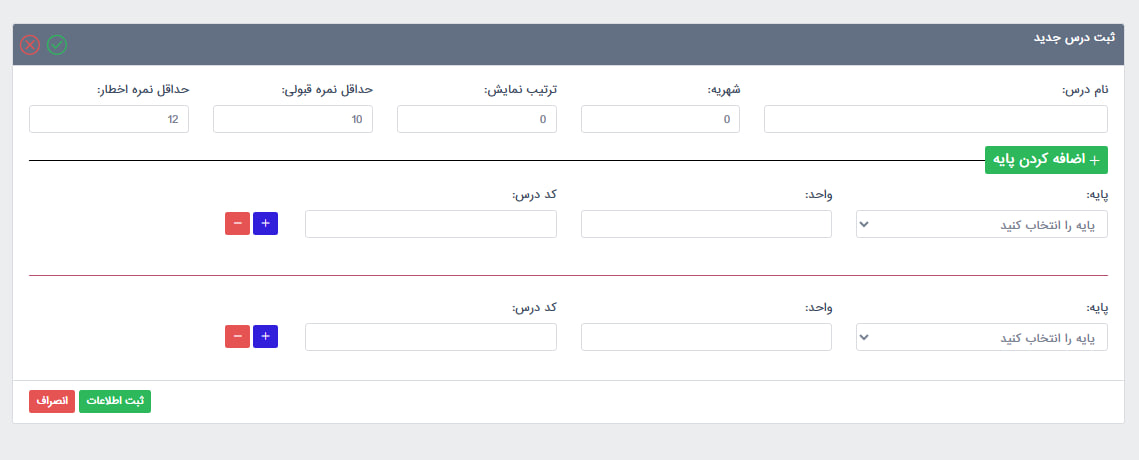Click the red X icon in header
The height and width of the screenshot is (460, 1139).
coord(30,45)
